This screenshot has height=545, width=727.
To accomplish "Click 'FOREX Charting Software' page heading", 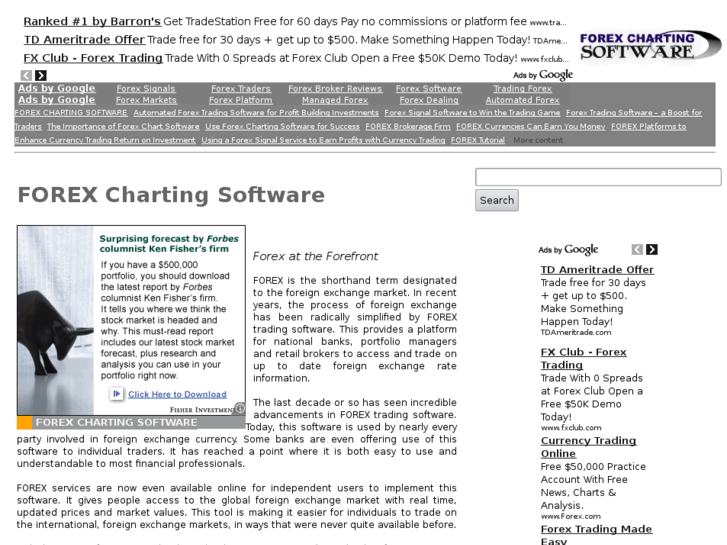I will (x=171, y=195).
